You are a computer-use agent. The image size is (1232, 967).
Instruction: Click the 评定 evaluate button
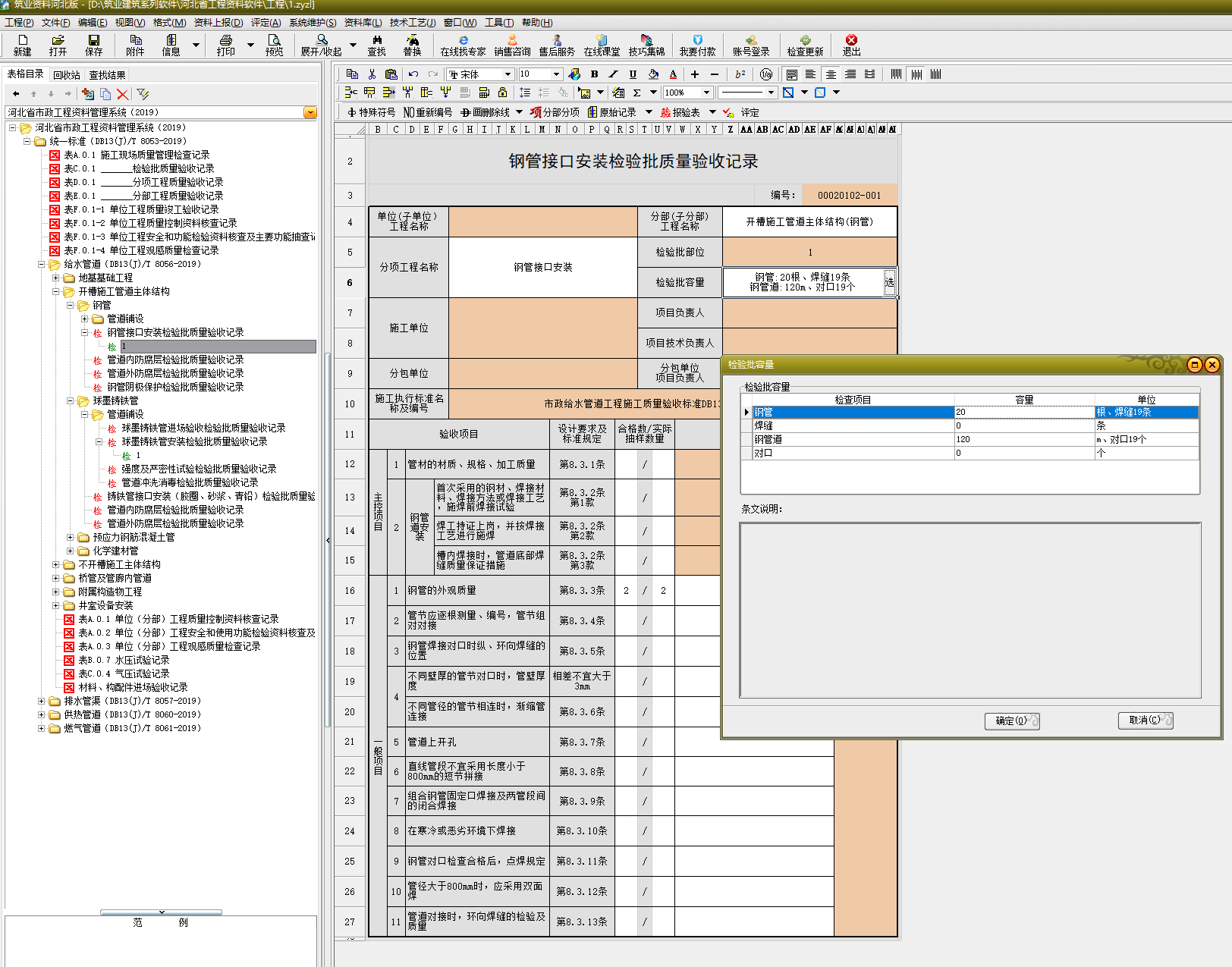[741, 112]
